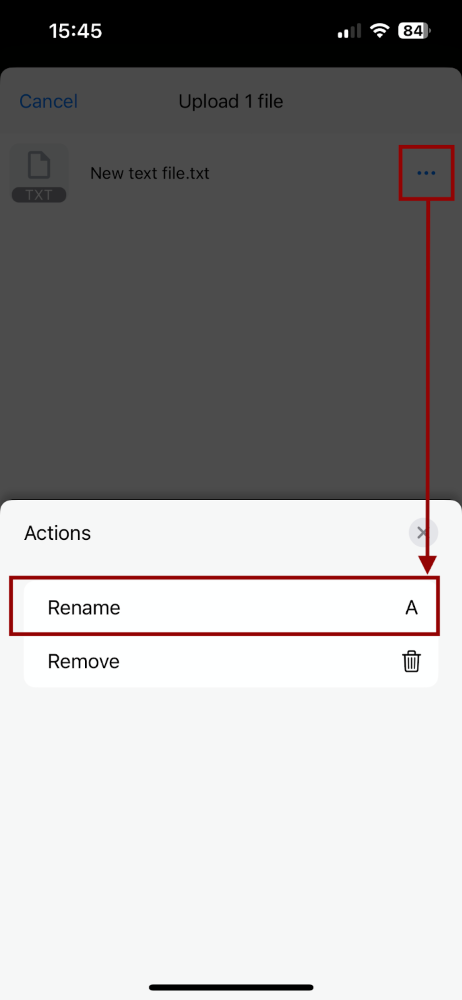462x1000 pixels.
Task: Tap the letter A icon beside Rename
Action: [x=412, y=608]
